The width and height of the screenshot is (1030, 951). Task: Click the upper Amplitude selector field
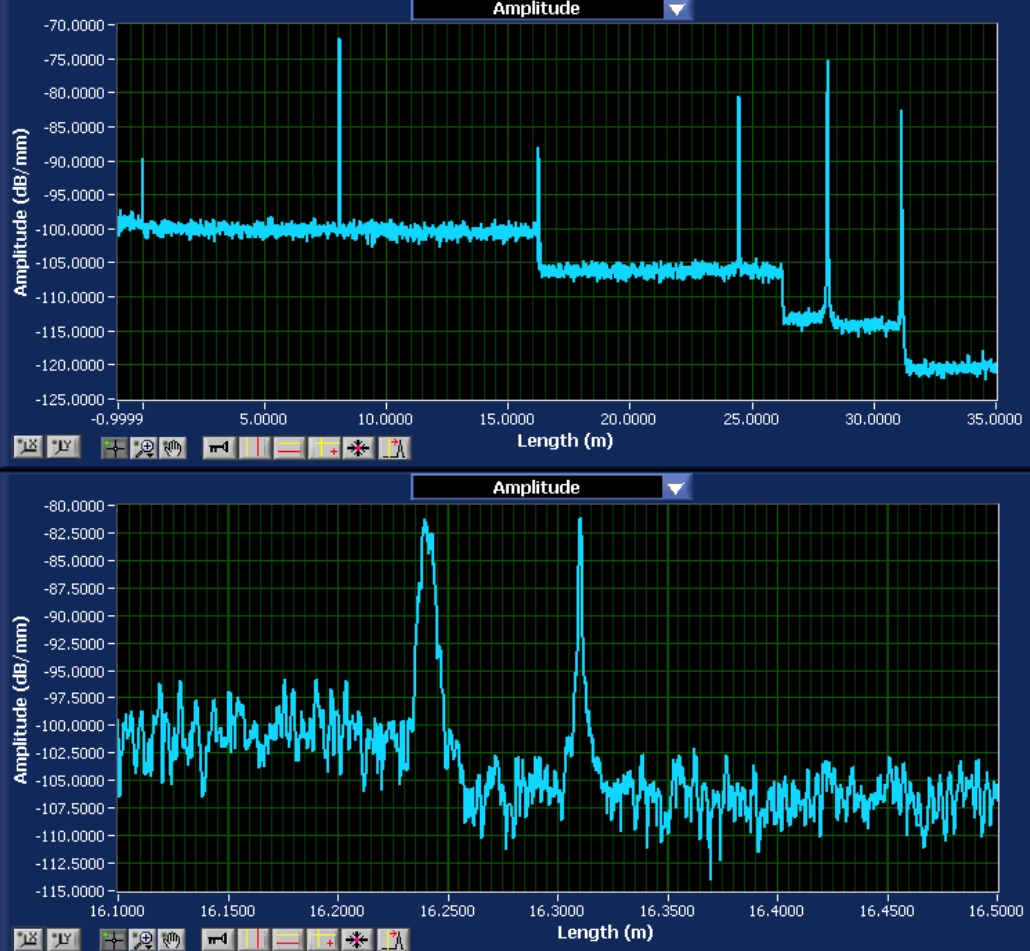point(537,9)
